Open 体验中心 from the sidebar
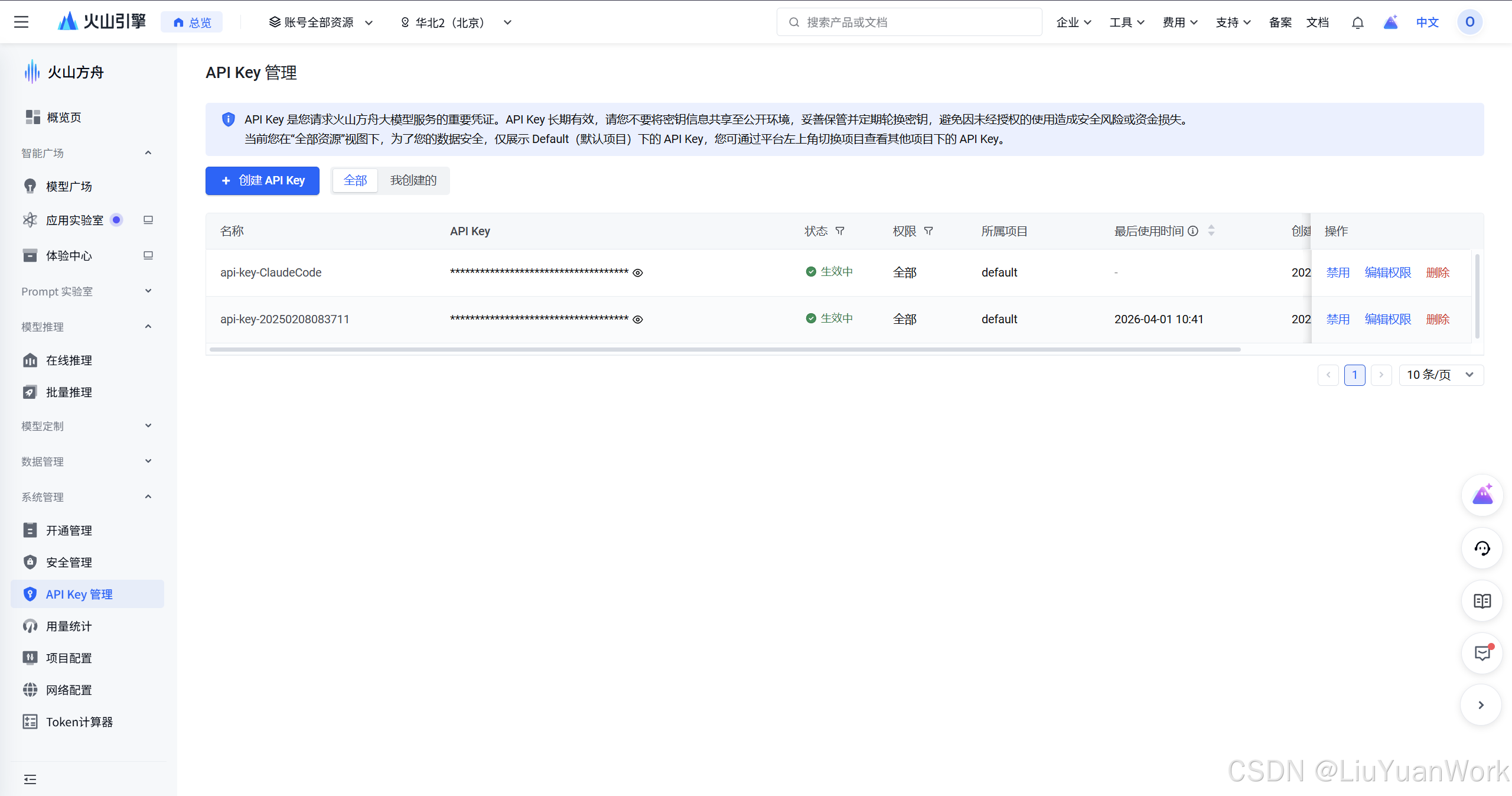This screenshot has height=796, width=1512. (69, 256)
